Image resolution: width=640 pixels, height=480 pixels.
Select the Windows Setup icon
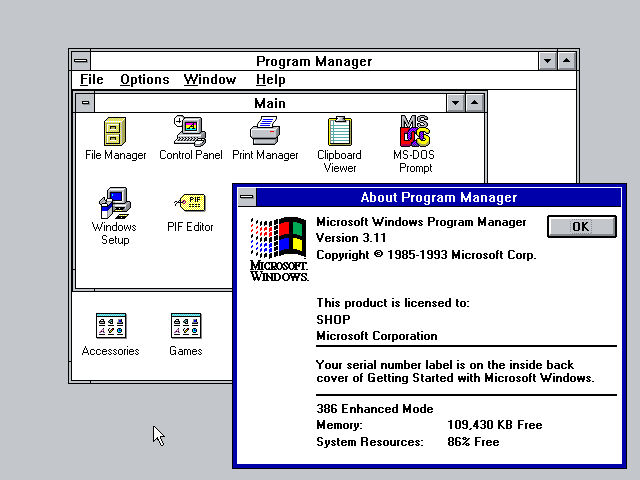pyautogui.click(x=115, y=203)
